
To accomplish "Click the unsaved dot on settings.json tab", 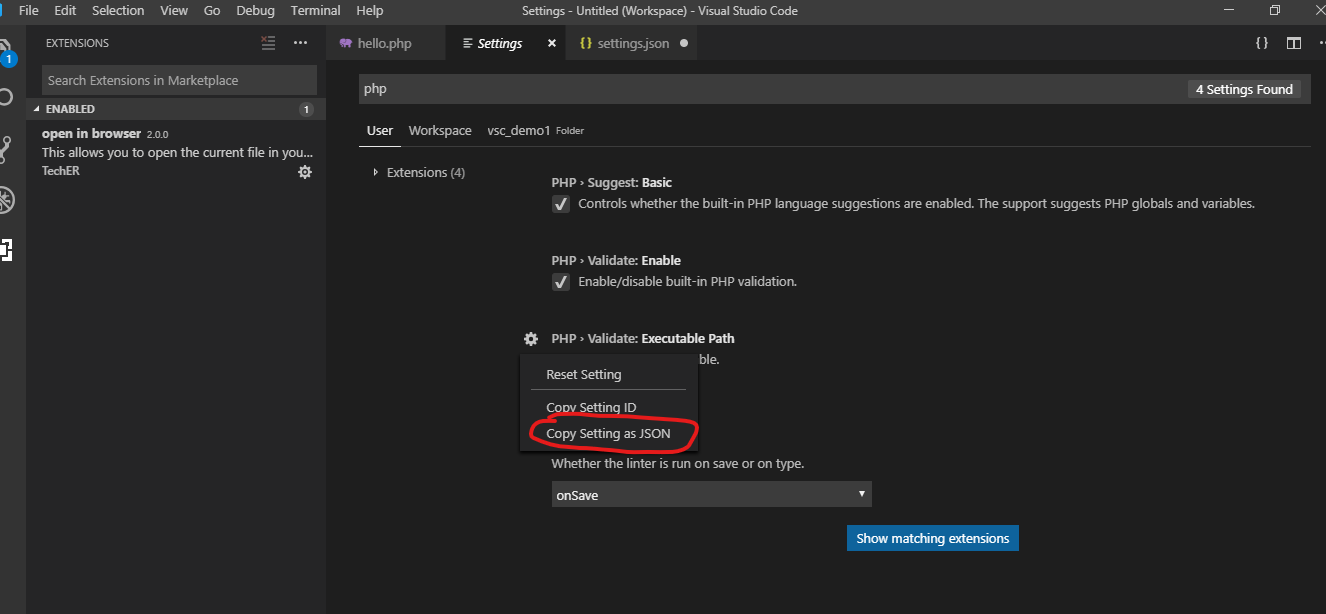I will click(684, 43).
